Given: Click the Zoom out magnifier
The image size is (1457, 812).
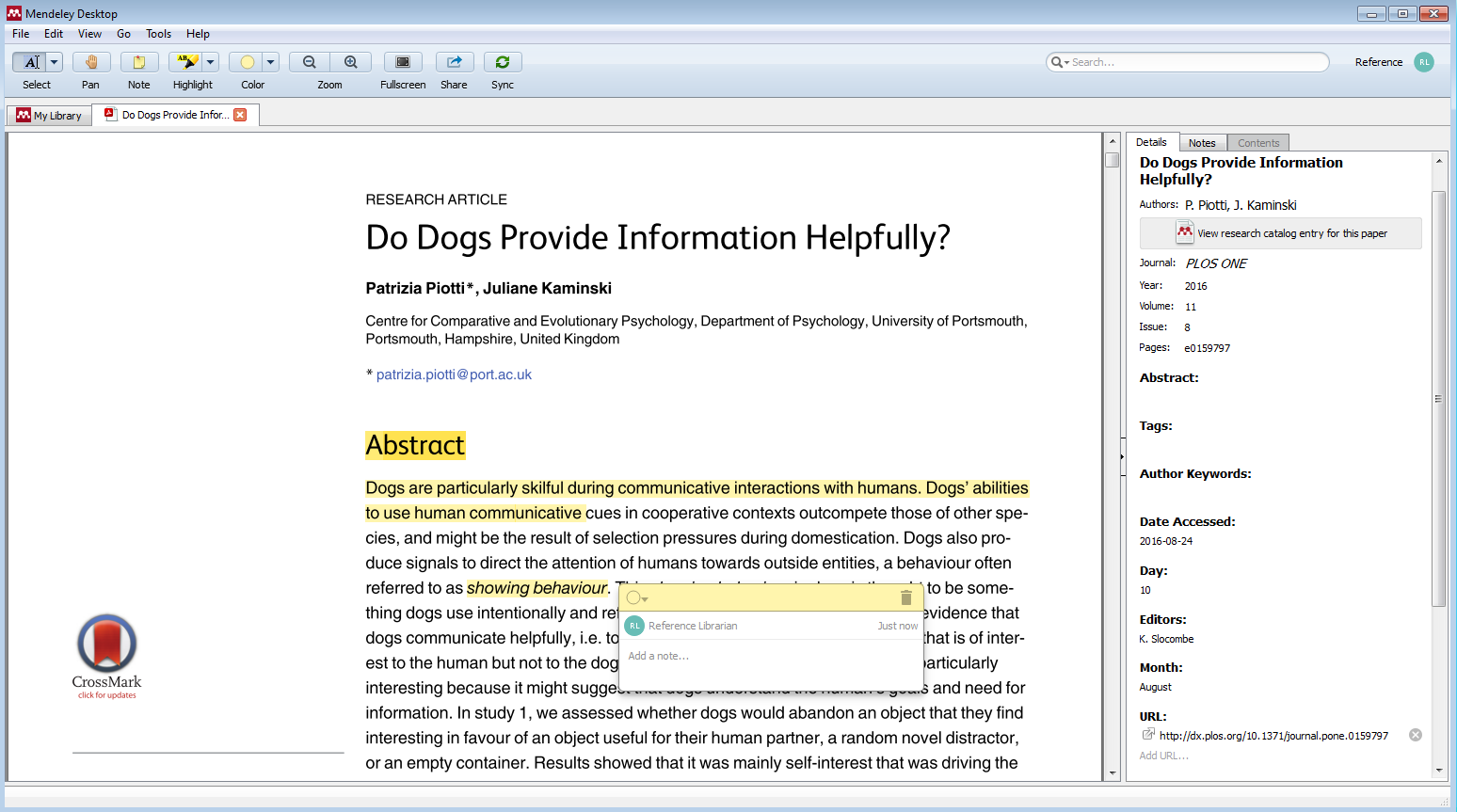Looking at the screenshot, I should coord(309,62).
